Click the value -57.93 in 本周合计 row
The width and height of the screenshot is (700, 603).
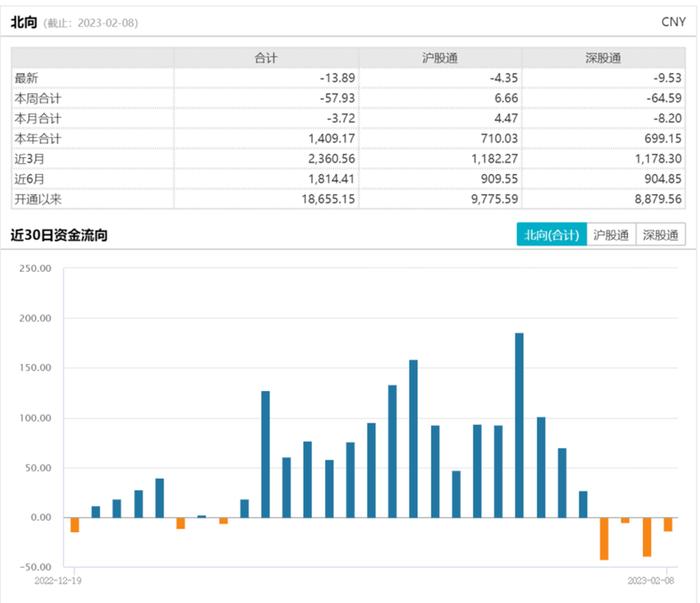coord(338,98)
